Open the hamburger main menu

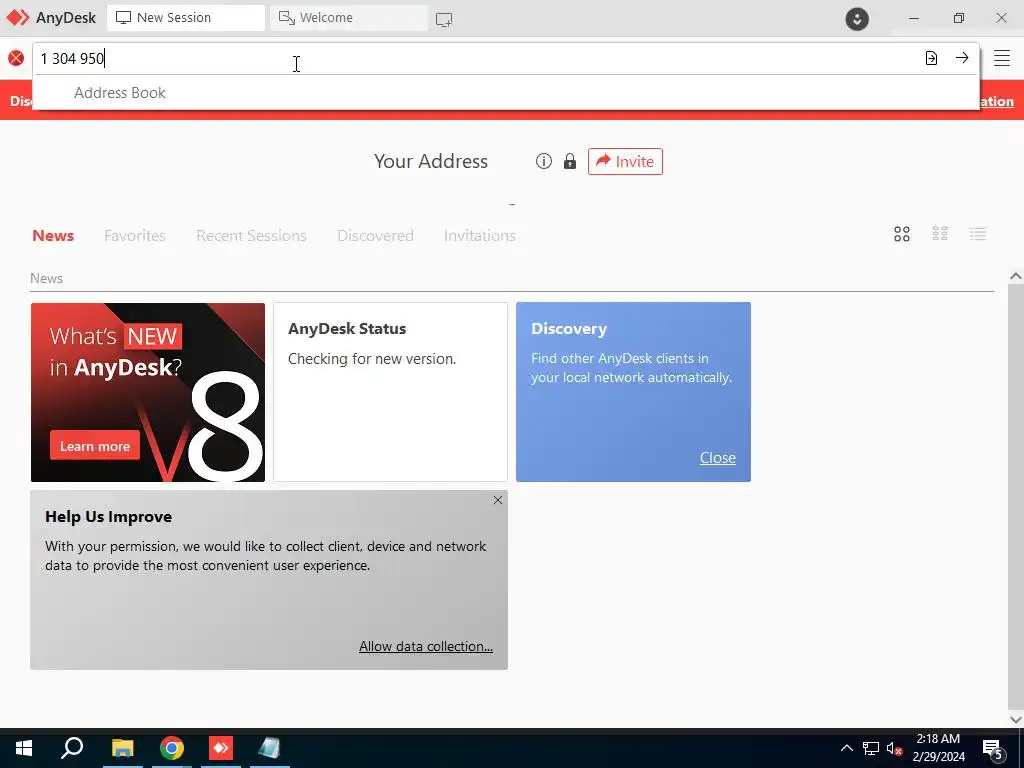coord(1002,58)
